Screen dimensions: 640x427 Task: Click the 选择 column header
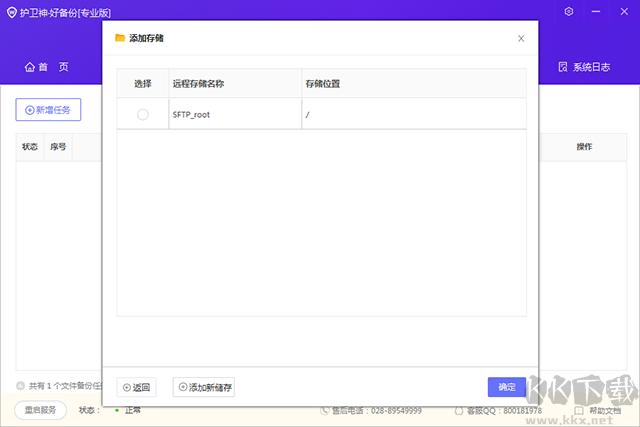(143, 84)
